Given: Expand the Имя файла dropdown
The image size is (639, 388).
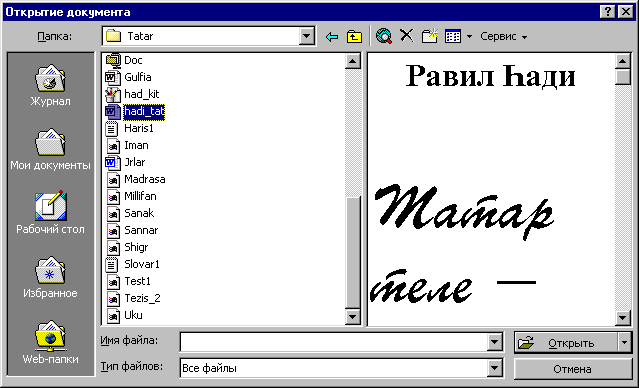Looking at the screenshot, I should point(494,342).
